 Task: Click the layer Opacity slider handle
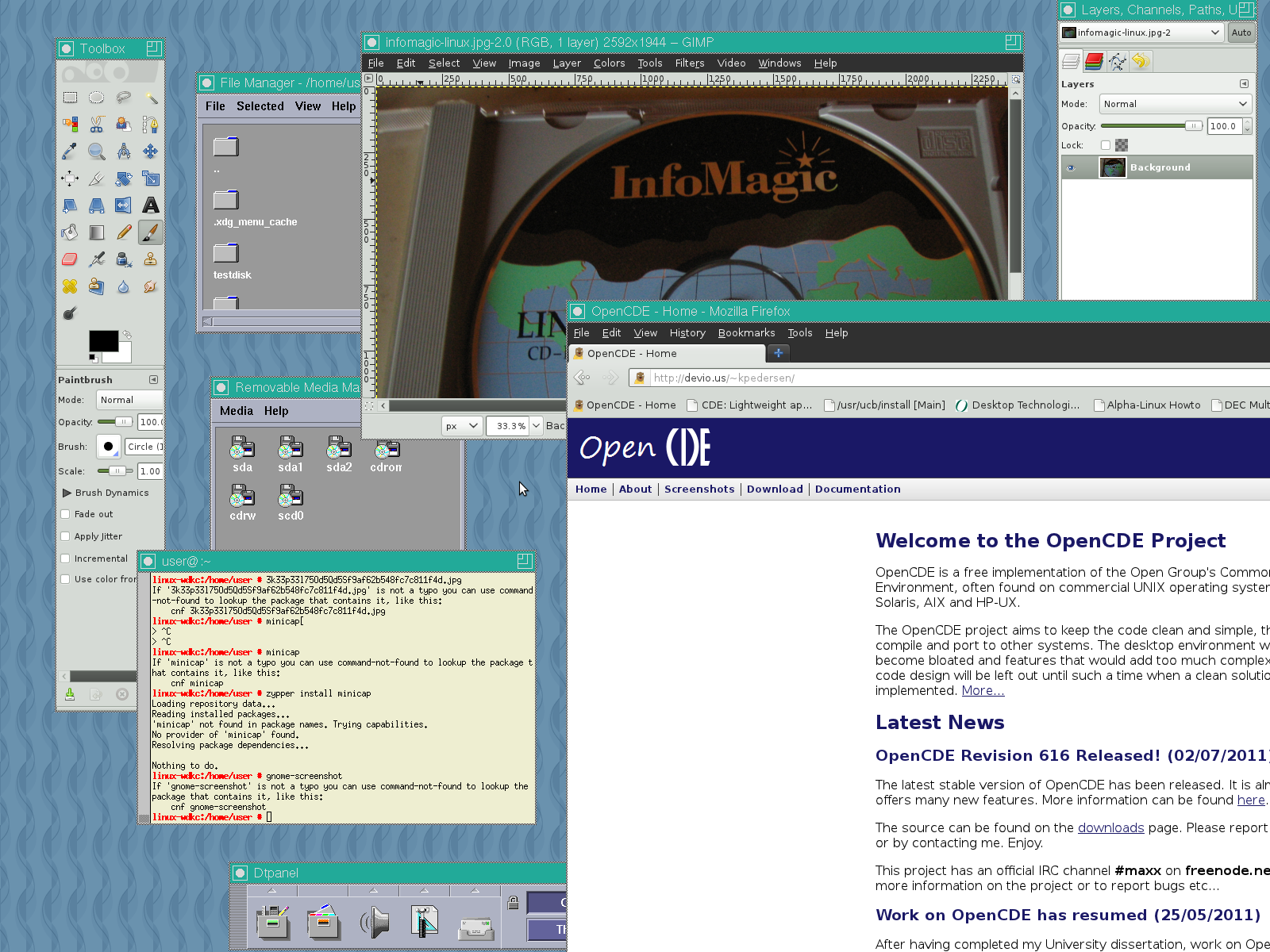coord(1192,126)
